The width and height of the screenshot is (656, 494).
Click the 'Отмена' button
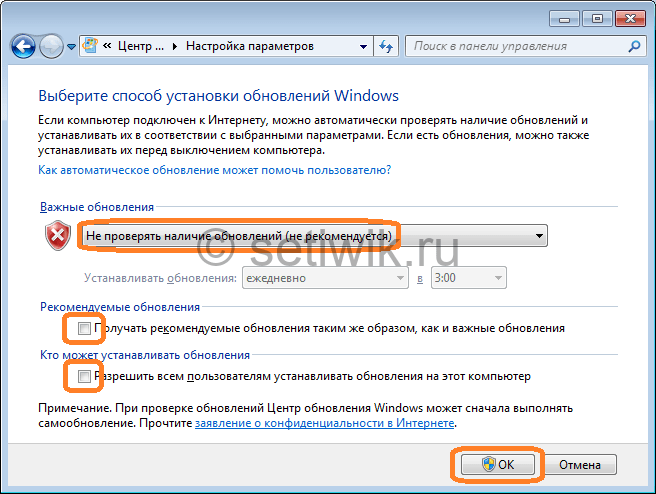(x=580, y=465)
